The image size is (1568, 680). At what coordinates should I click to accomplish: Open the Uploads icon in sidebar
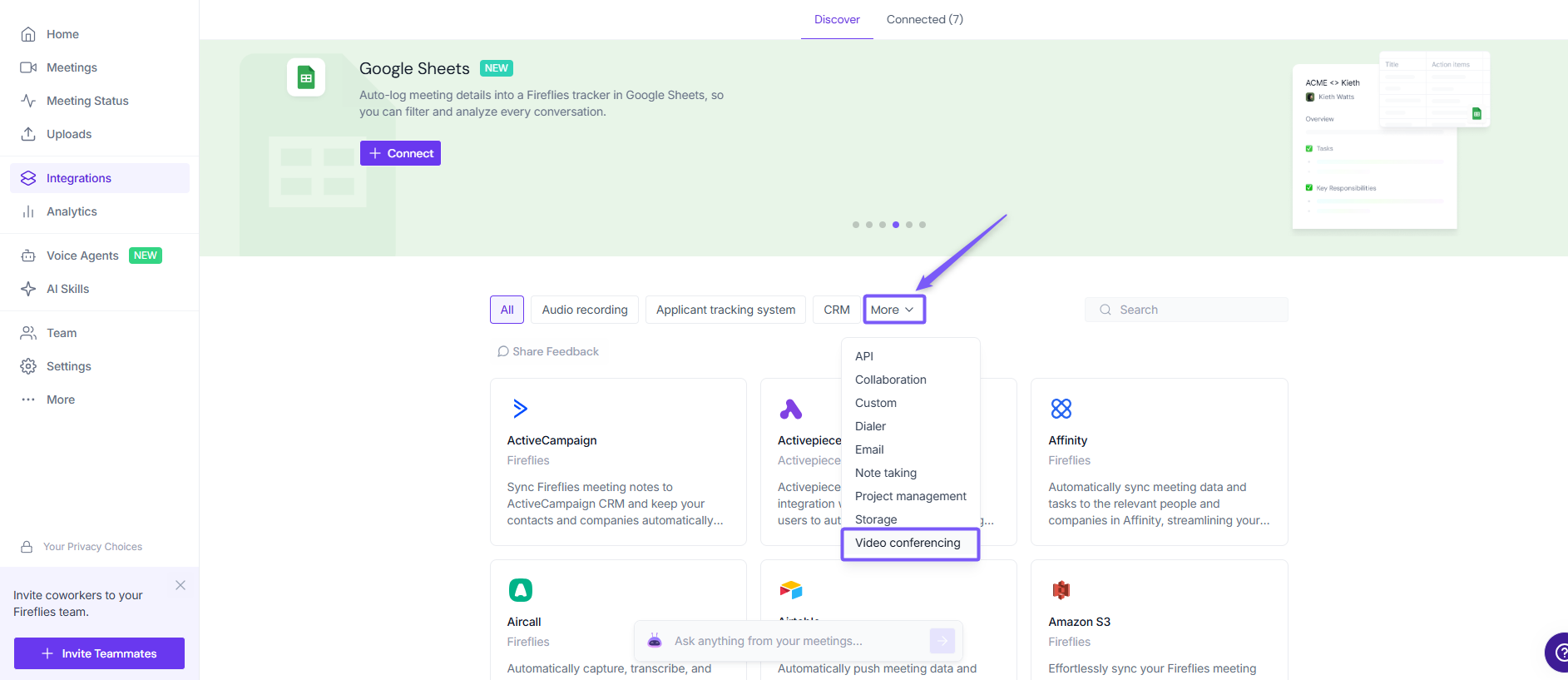click(28, 134)
